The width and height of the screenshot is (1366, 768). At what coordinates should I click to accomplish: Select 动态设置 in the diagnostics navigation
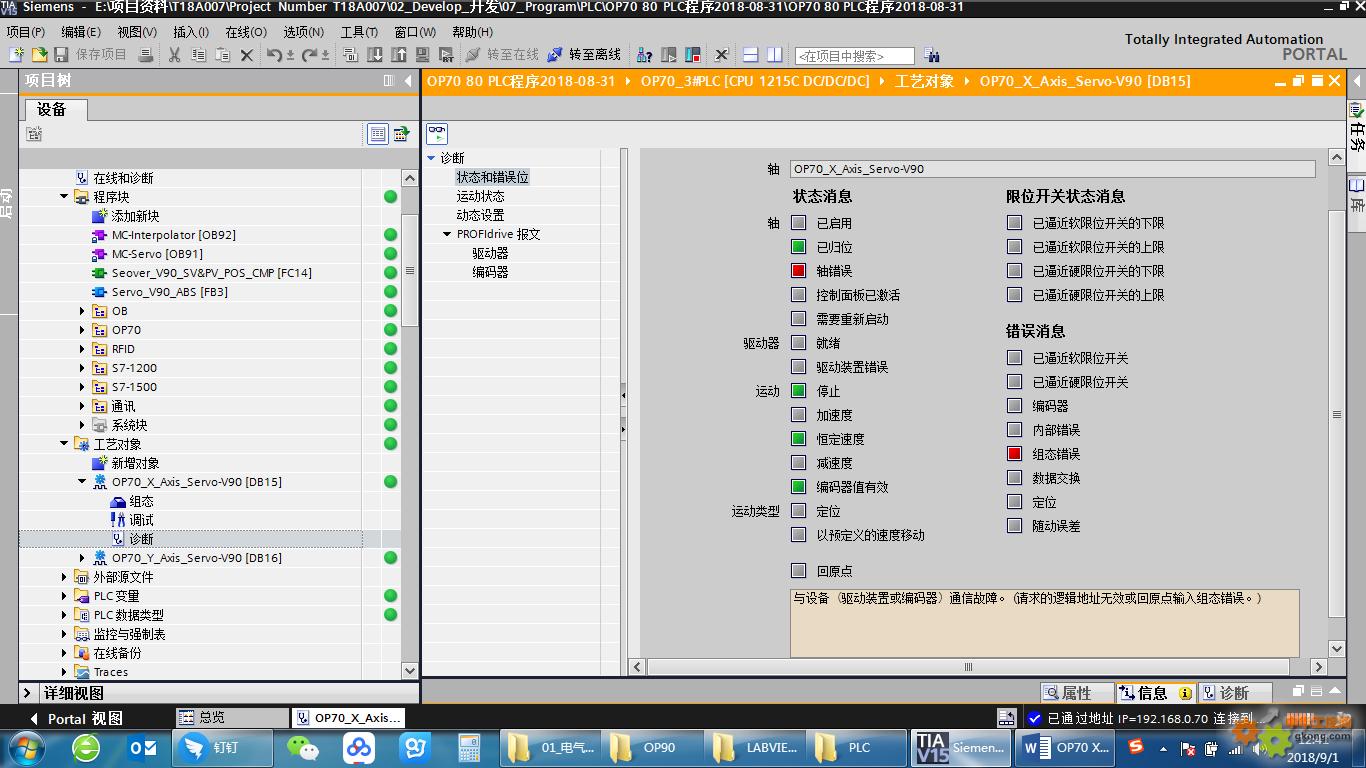pyautogui.click(x=480, y=215)
